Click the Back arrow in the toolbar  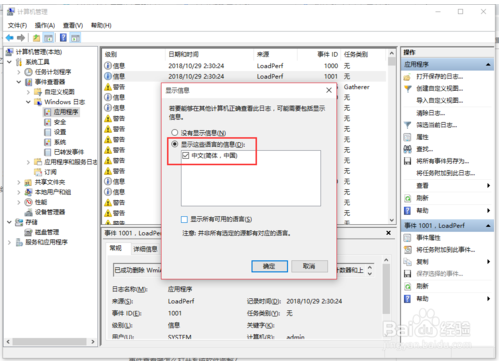click(x=10, y=38)
